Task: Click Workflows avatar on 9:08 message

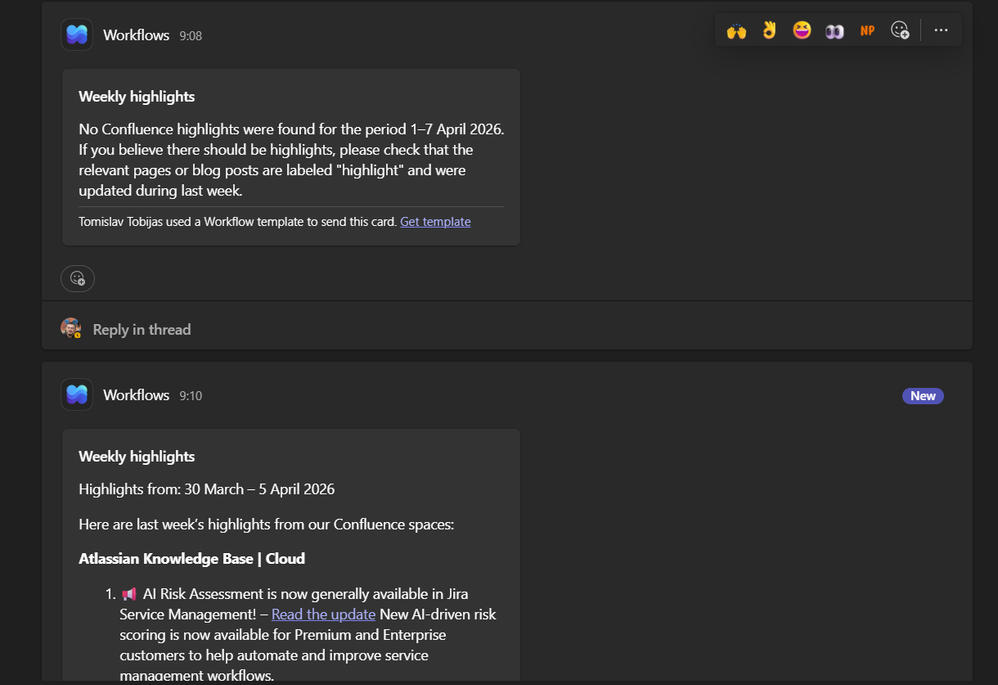Action: (x=77, y=34)
